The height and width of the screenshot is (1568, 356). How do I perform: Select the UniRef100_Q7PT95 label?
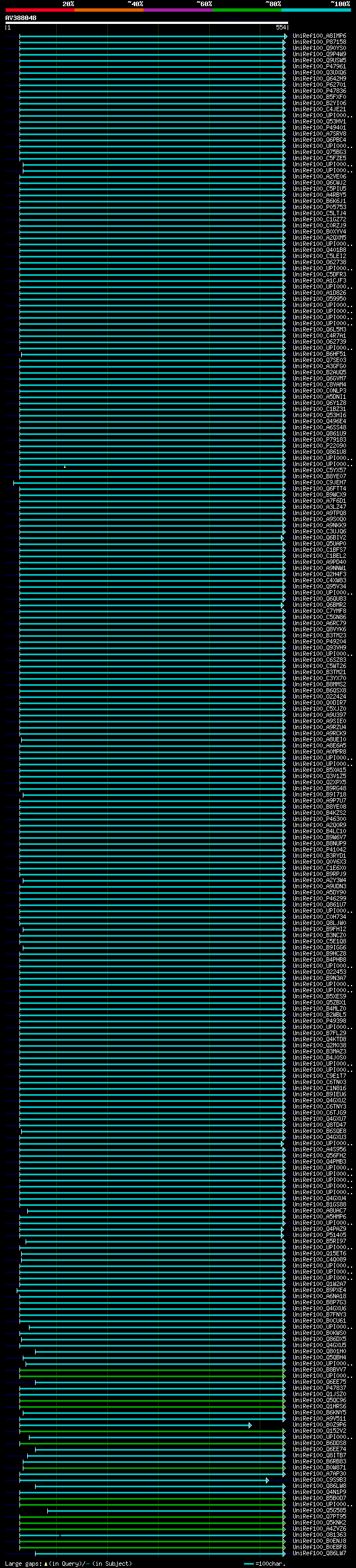(319, 1517)
